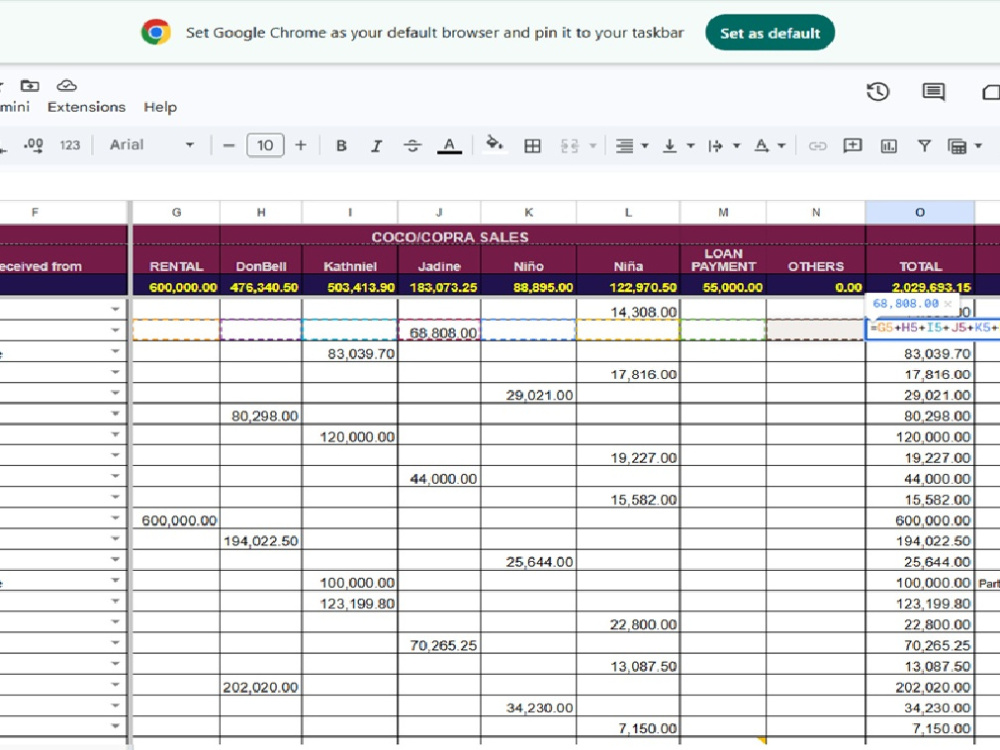This screenshot has height=750, width=1000.
Task: Select the 476,340.50 DonBell sum cell
Action: pos(261,287)
